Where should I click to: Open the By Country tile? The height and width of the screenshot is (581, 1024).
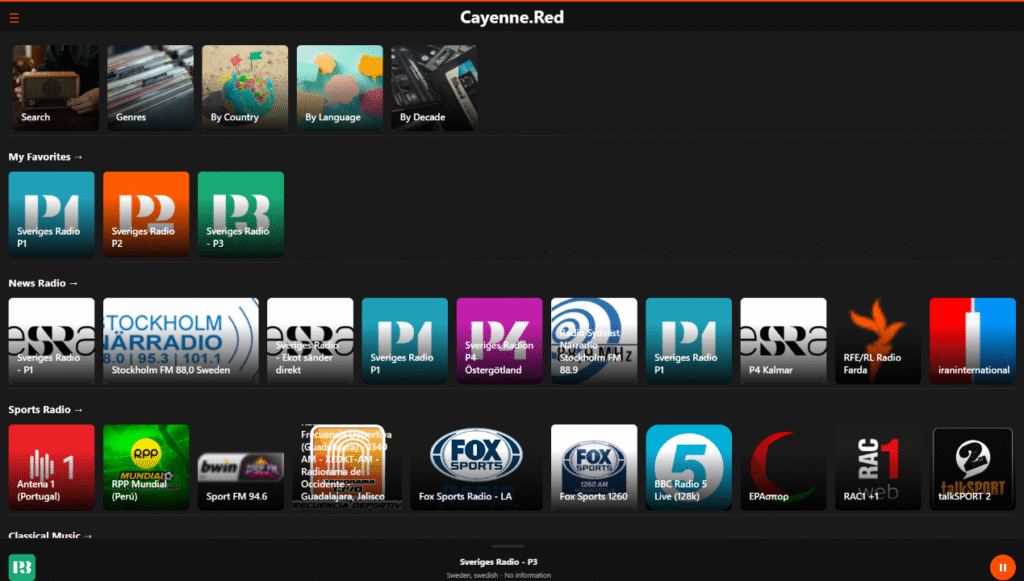pos(245,88)
